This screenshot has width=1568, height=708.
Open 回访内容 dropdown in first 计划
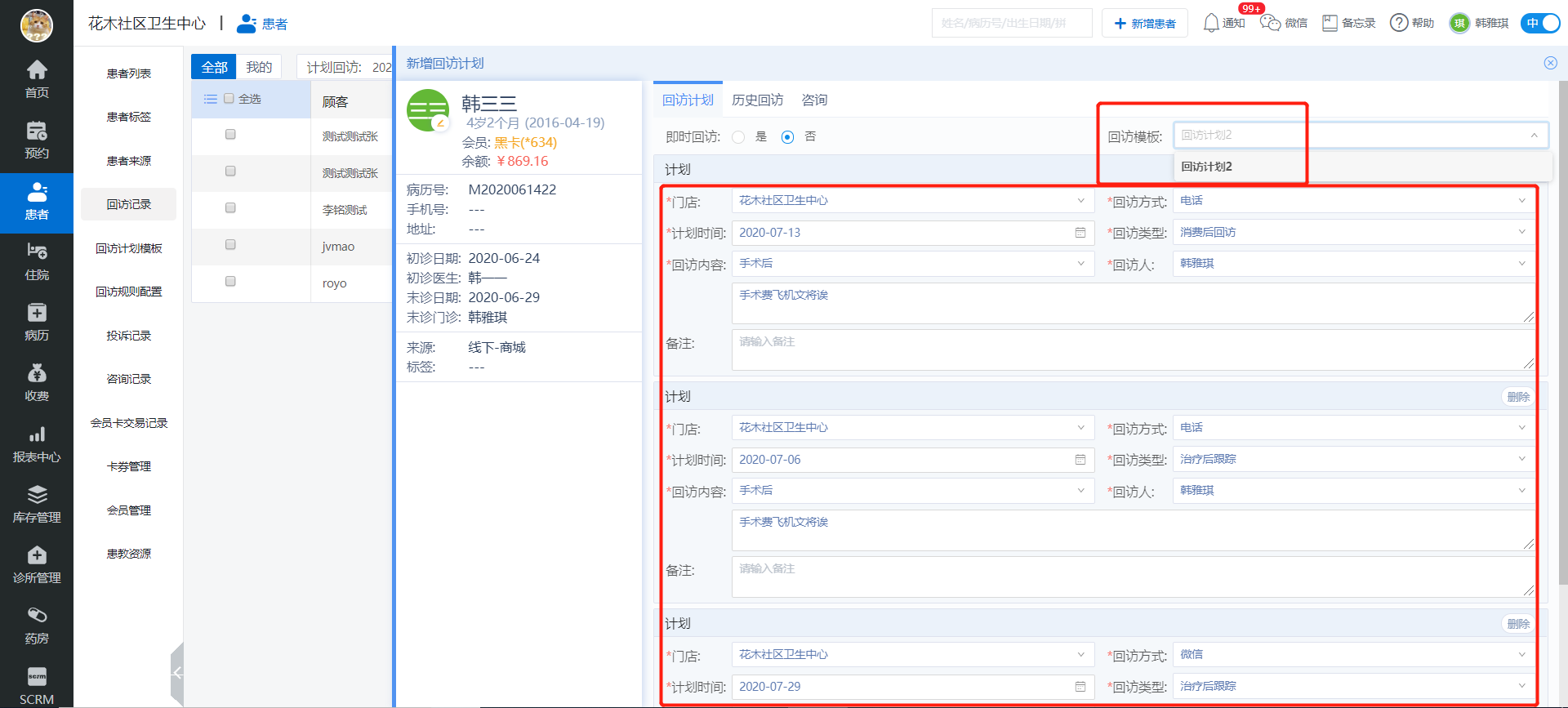(x=913, y=264)
